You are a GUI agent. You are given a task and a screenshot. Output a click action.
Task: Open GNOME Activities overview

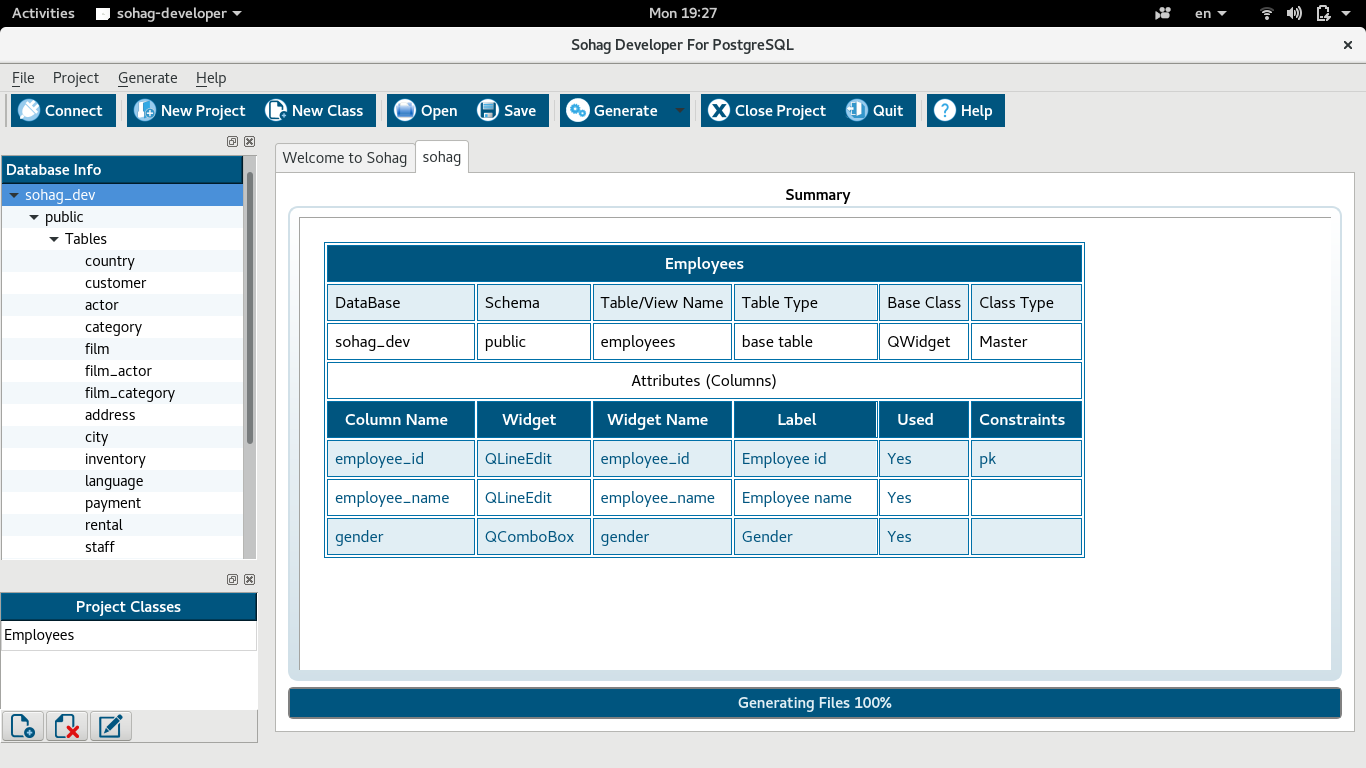[43, 13]
